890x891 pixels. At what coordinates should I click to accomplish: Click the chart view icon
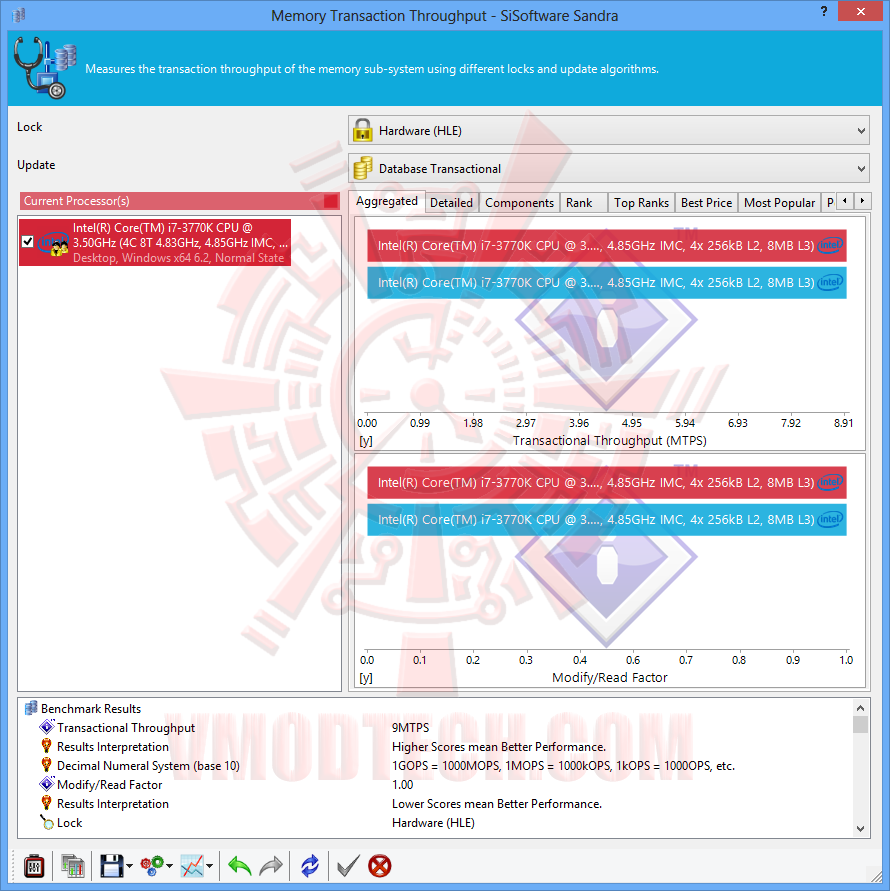point(192,866)
